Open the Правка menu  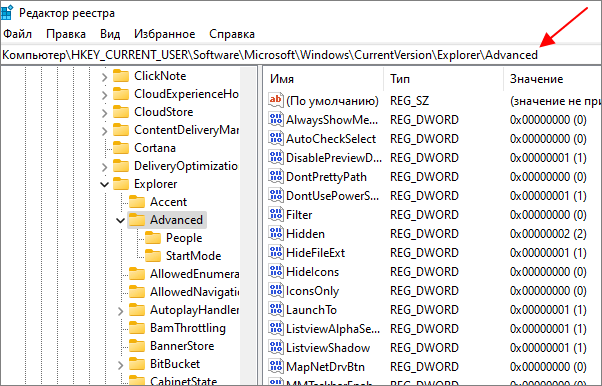click(66, 34)
